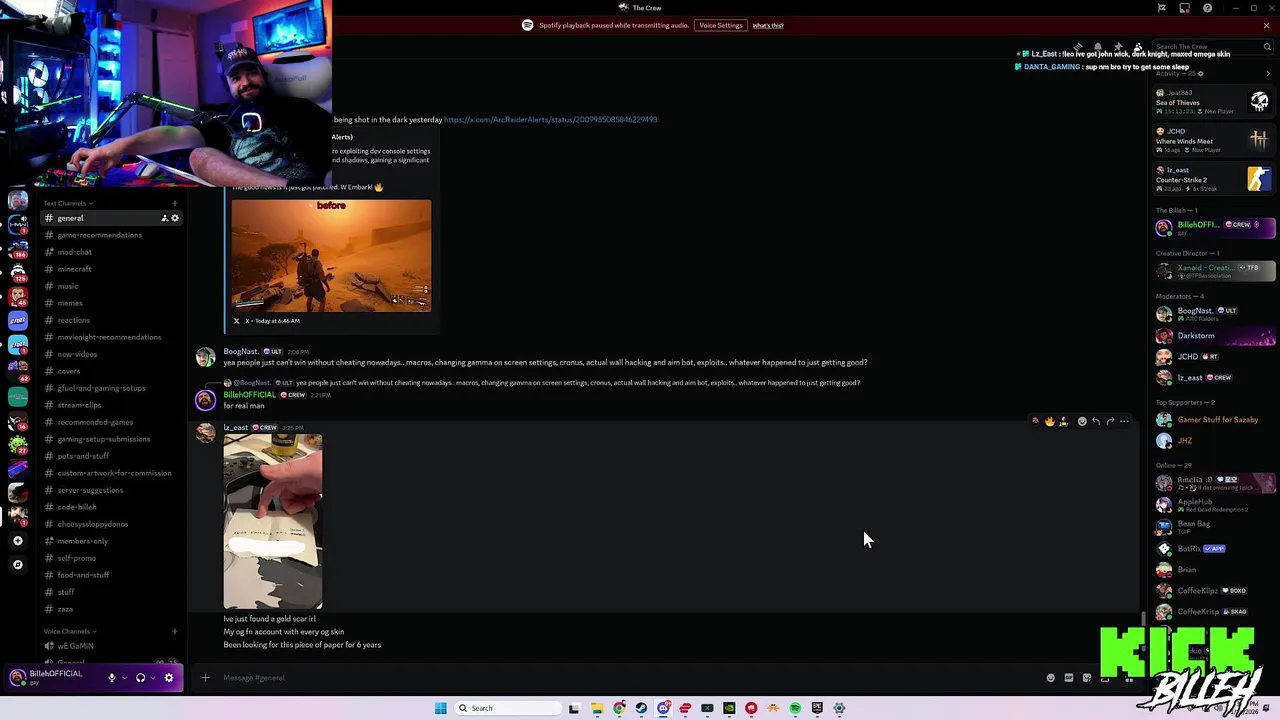Click the What's this? link
The image size is (1280, 720).
(x=768, y=25)
